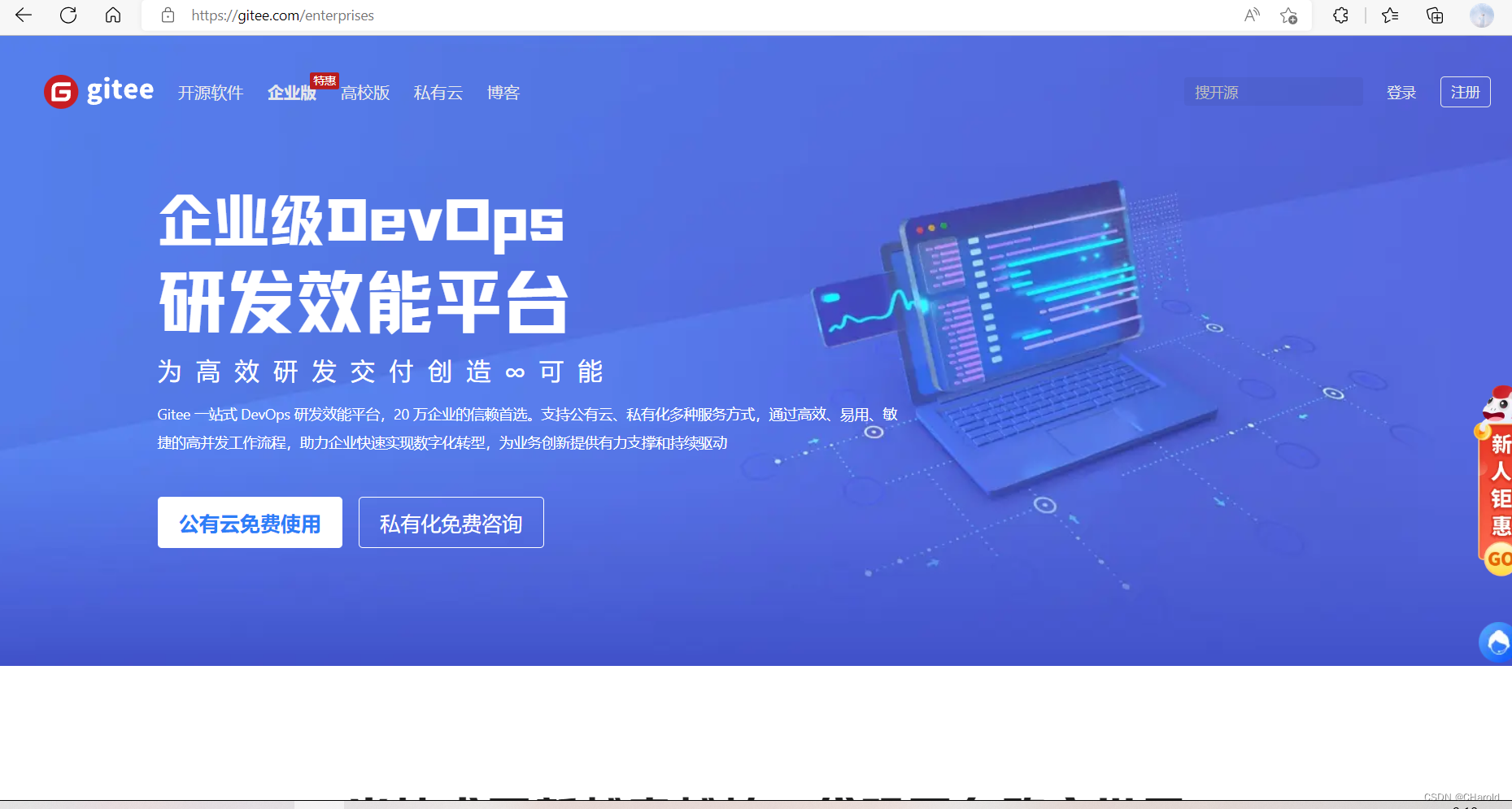Click the 私有化免费咨询 button

(x=451, y=523)
